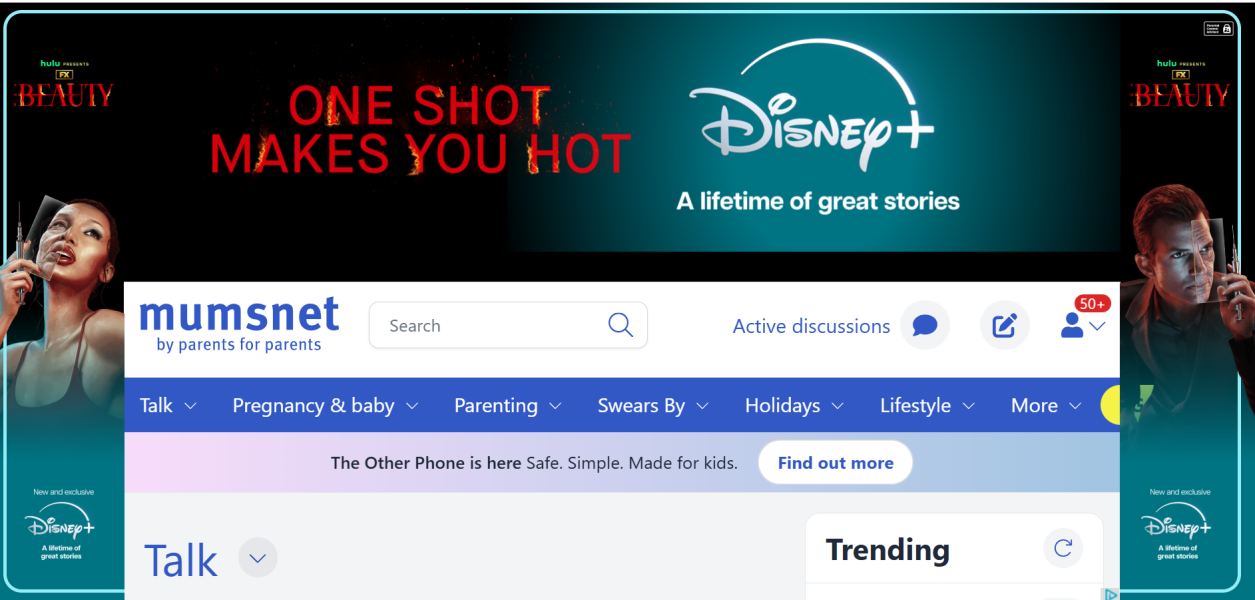Open the Swears By menu

coord(653,405)
